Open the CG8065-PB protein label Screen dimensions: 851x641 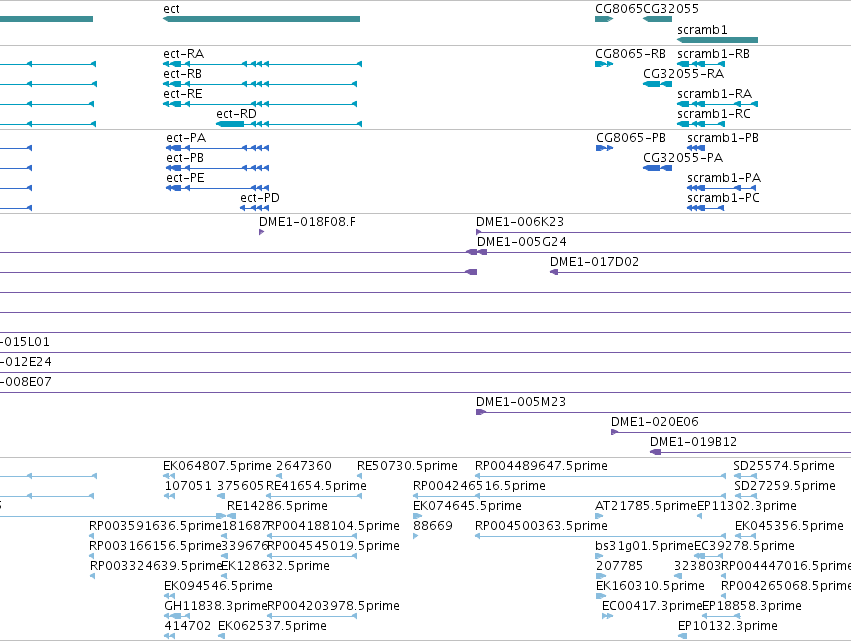(x=631, y=138)
